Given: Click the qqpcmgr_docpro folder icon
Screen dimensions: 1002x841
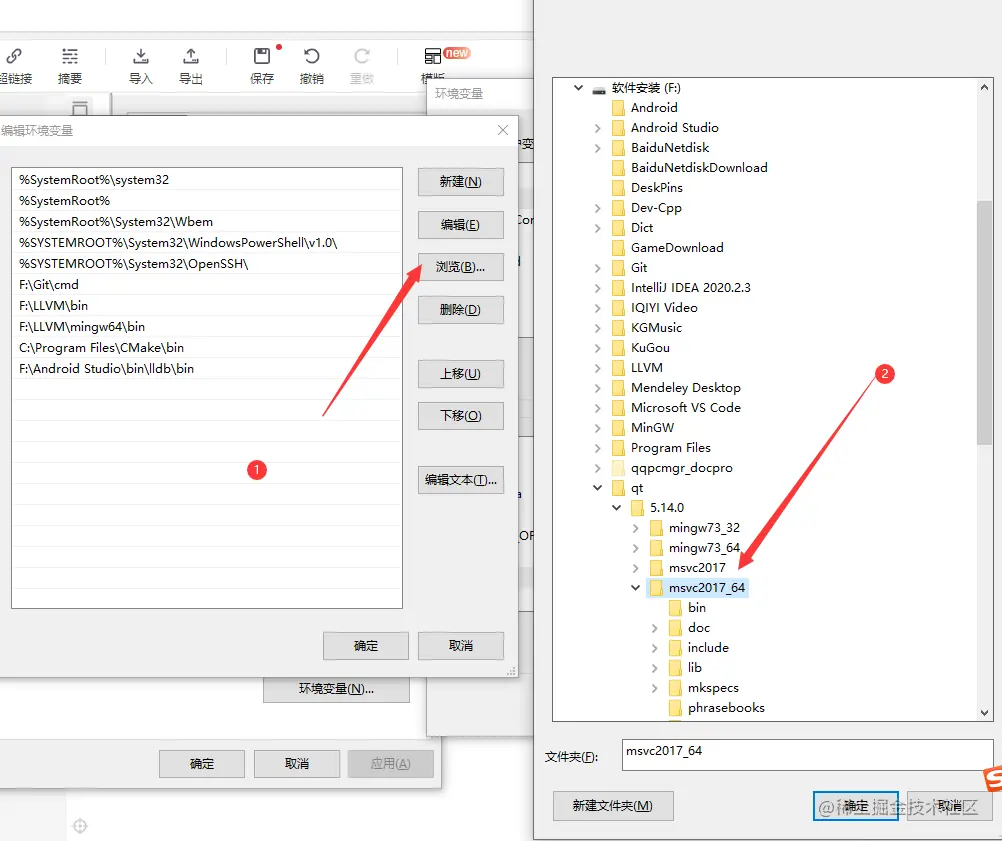Looking at the screenshot, I should pos(618,468).
